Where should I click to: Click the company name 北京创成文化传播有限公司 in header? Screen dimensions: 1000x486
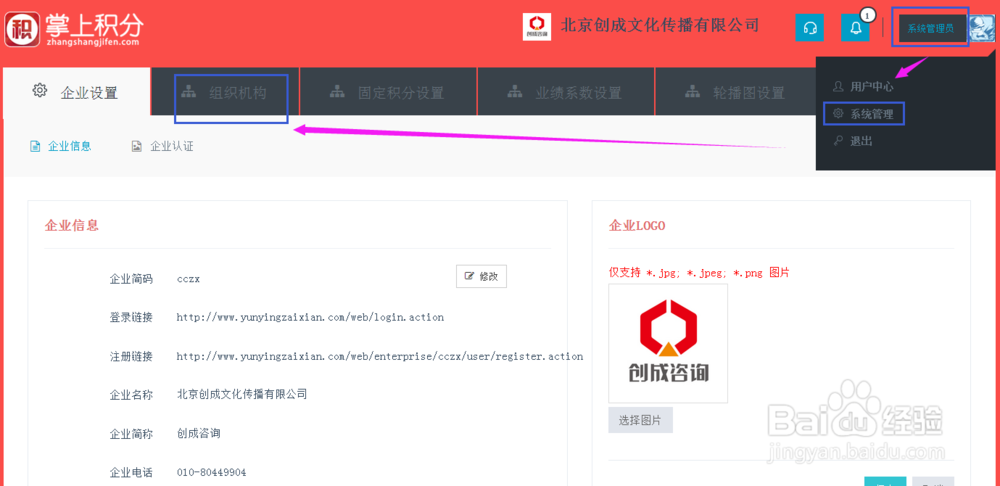pyautogui.click(x=660, y=25)
